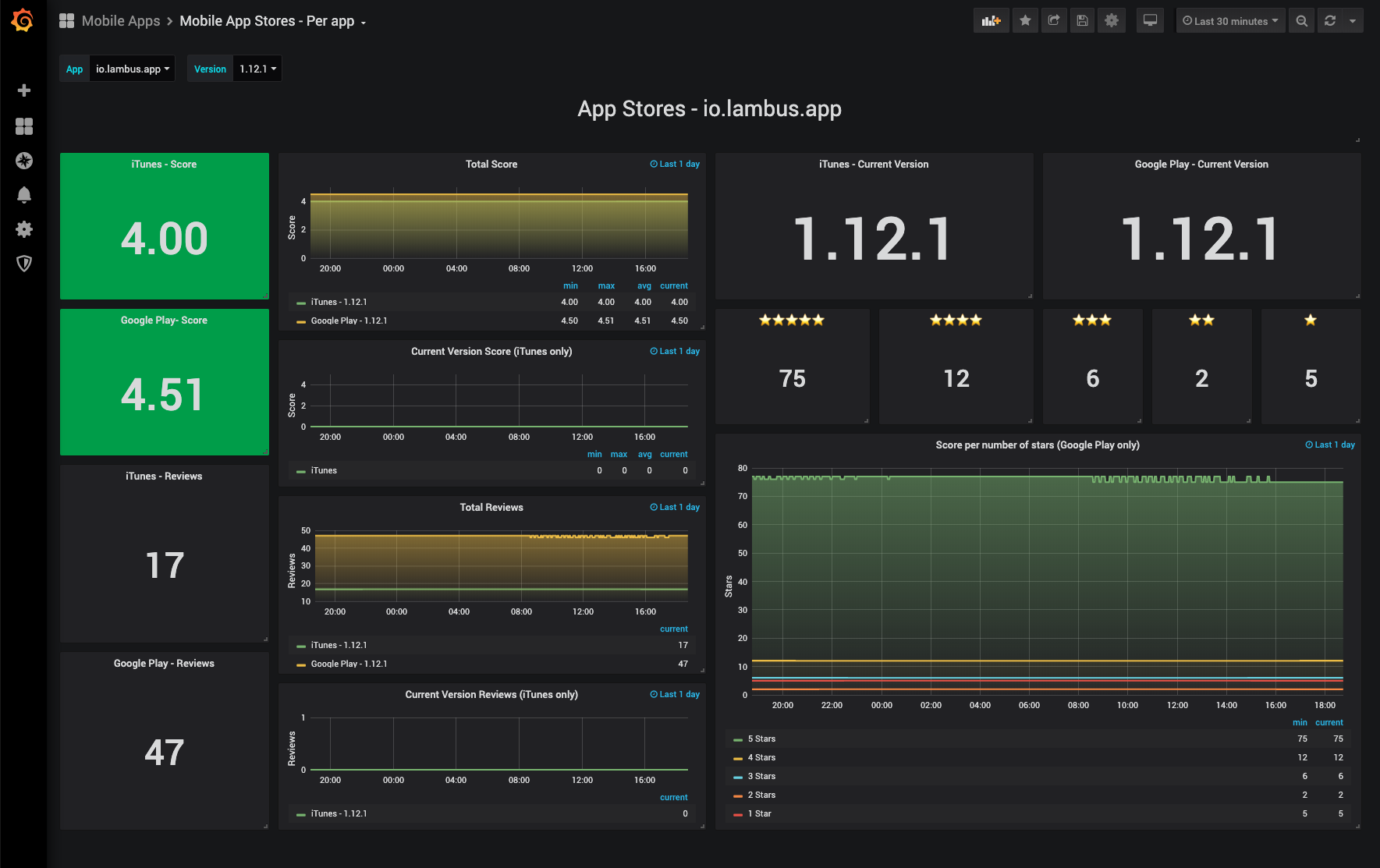Click the Google Play - 1.12.1 yellow legend swatch
The image size is (1380, 868).
301,321
